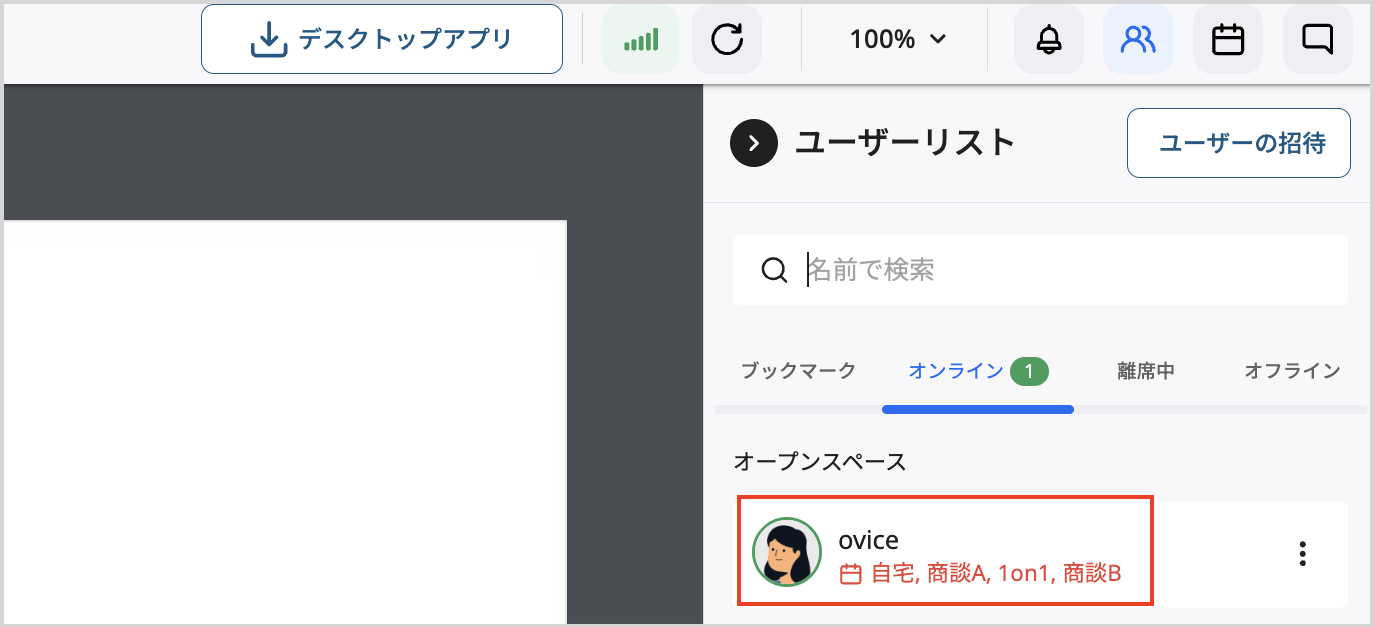Open the user list people icon

pyautogui.click(x=1138, y=39)
